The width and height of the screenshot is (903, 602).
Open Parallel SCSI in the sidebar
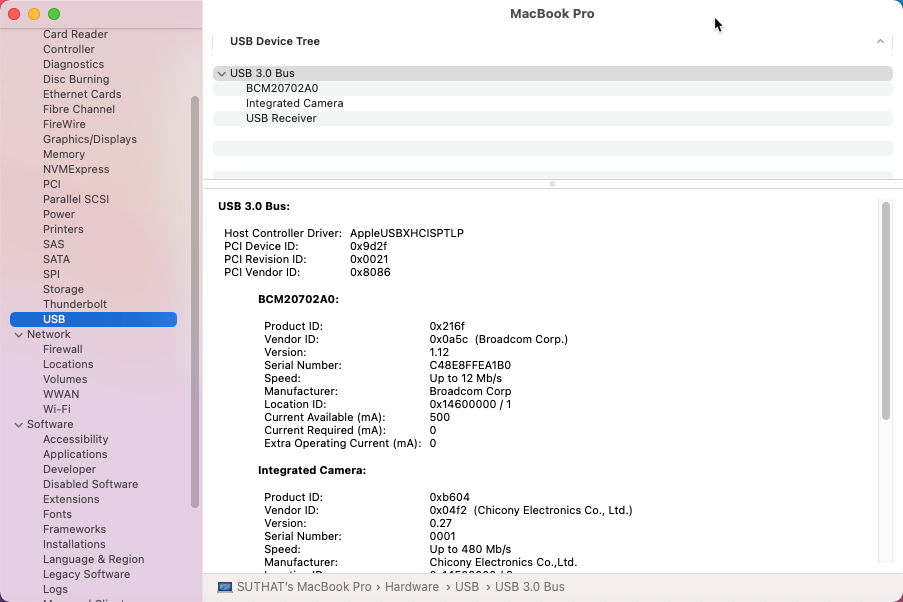coord(76,199)
